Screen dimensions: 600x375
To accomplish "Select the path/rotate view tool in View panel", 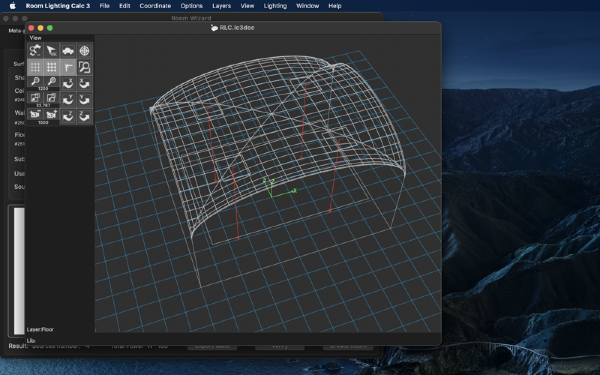I will [x=35, y=51].
